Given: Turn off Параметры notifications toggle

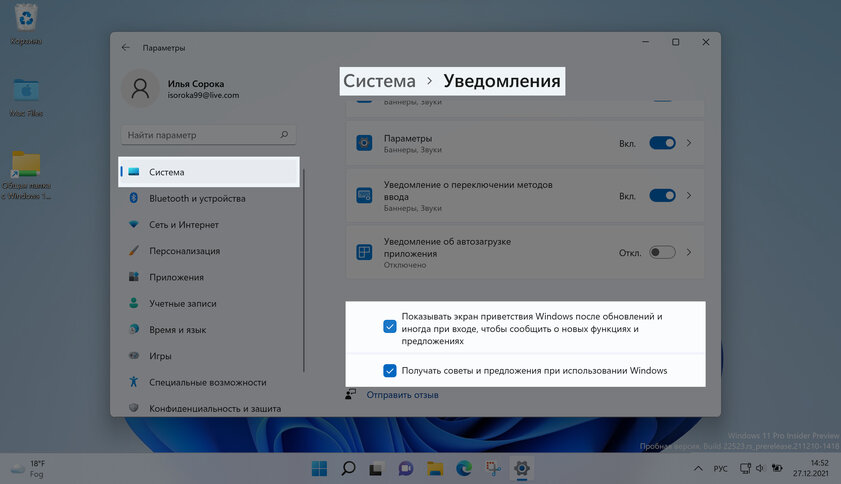Looking at the screenshot, I should [662, 143].
